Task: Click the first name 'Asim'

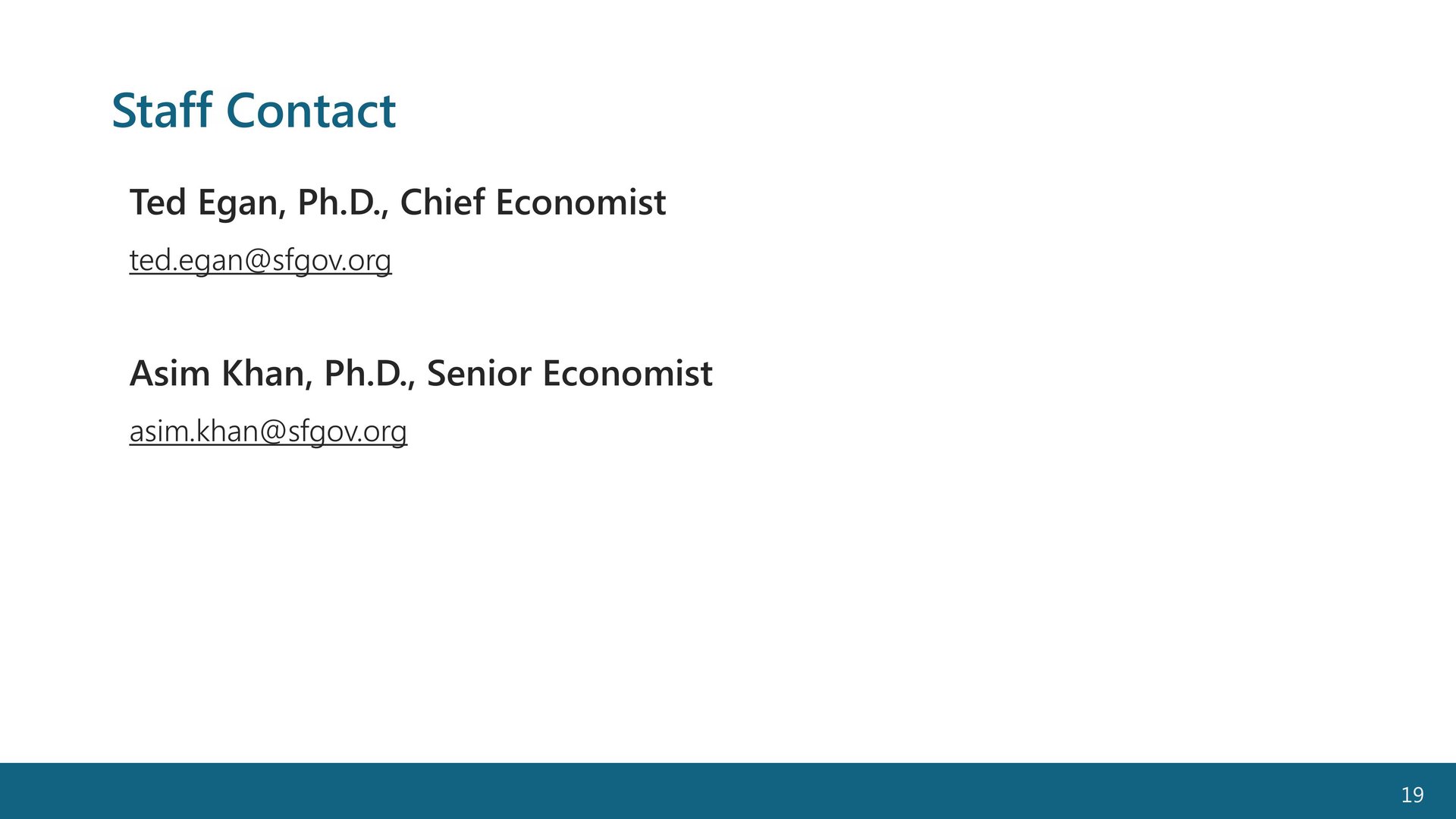Action: click(170, 374)
